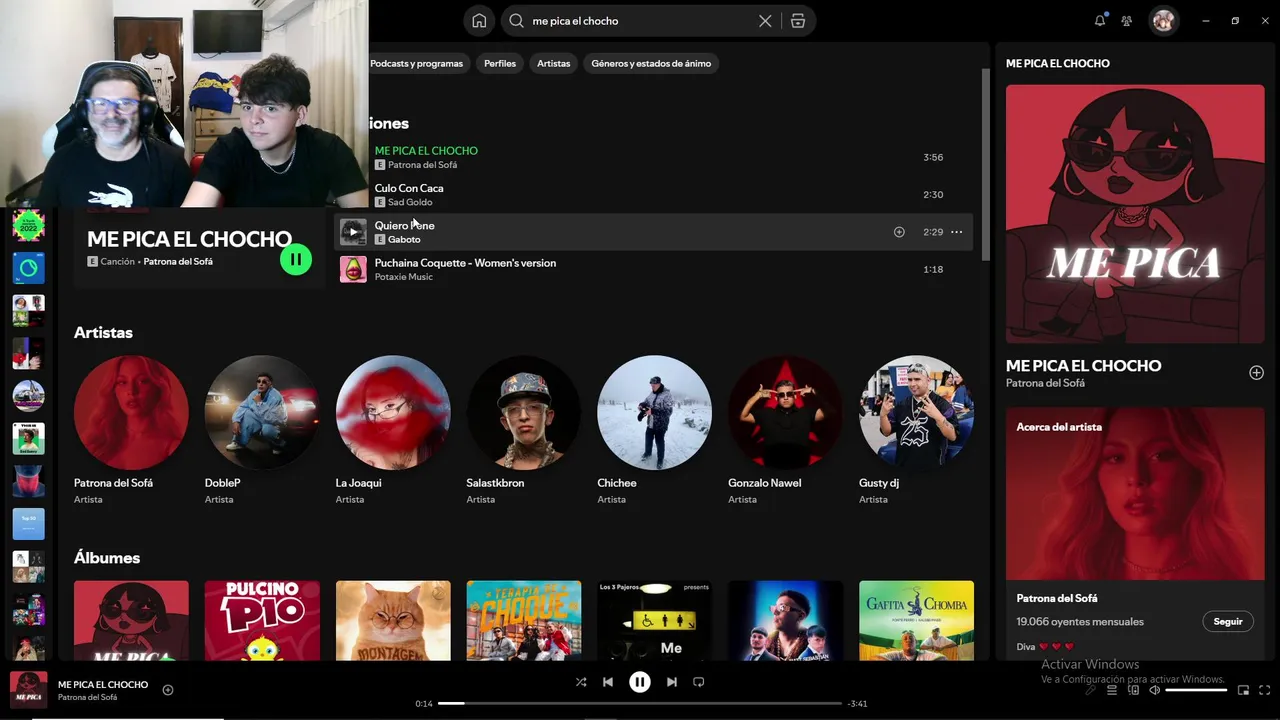Screen dimensions: 1280x720
Task: Open more options for Quiero Pene row
Action: [956, 232]
